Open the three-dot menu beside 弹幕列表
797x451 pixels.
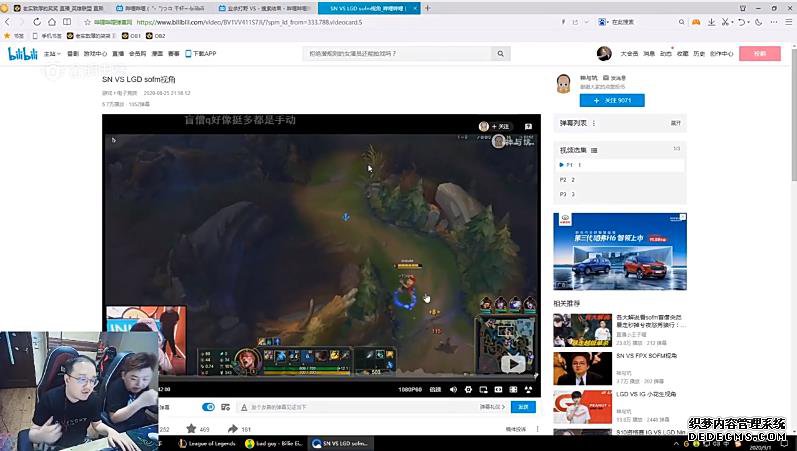[x=594, y=123]
